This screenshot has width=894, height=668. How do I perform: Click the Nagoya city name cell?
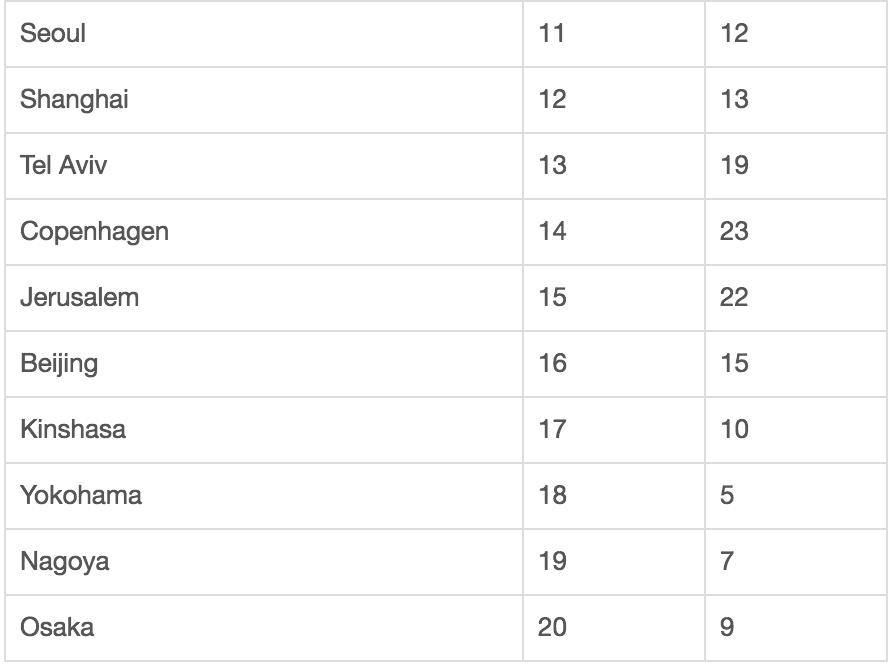(x=65, y=562)
